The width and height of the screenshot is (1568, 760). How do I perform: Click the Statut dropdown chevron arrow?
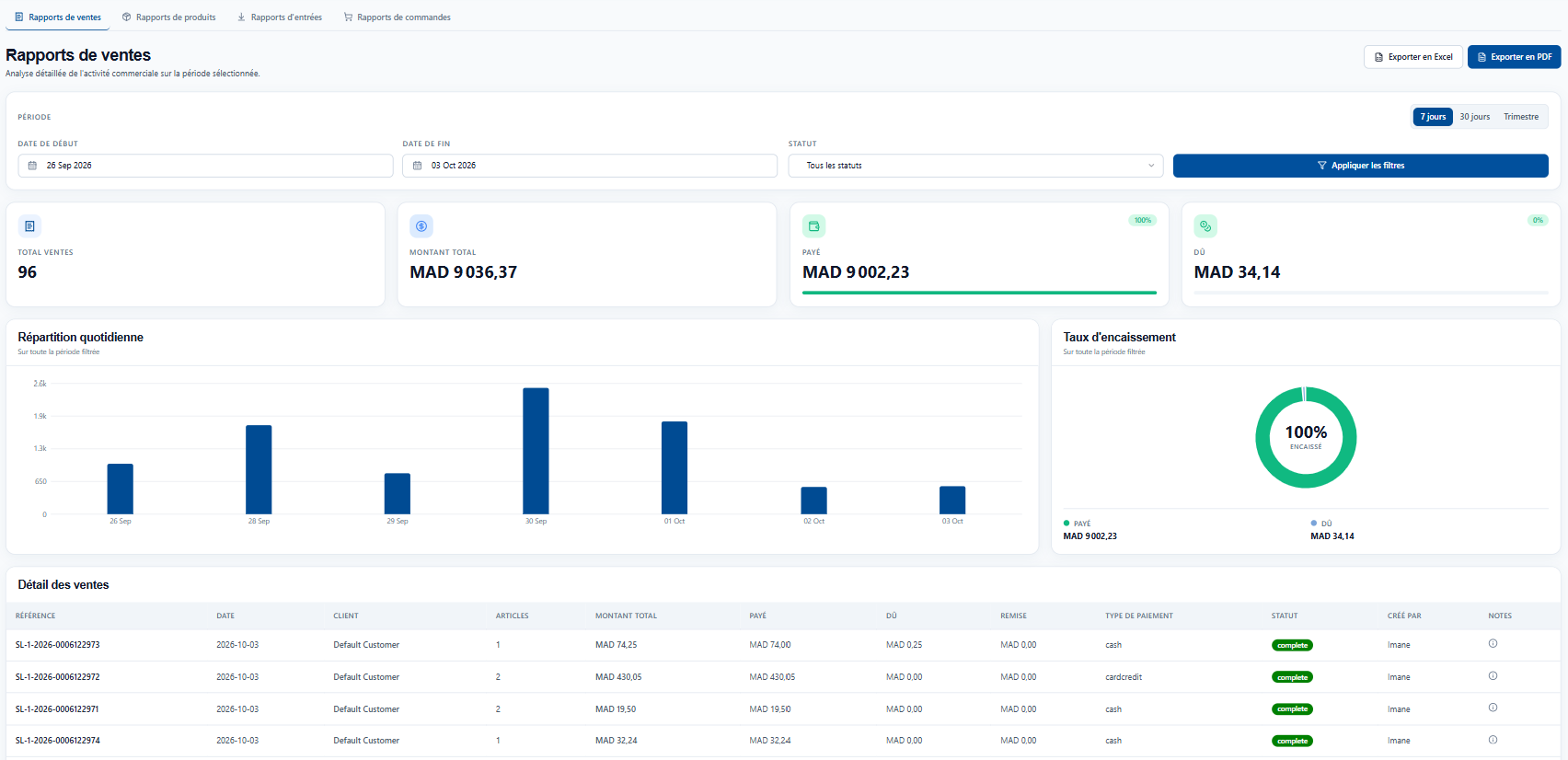coord(1151,166)
